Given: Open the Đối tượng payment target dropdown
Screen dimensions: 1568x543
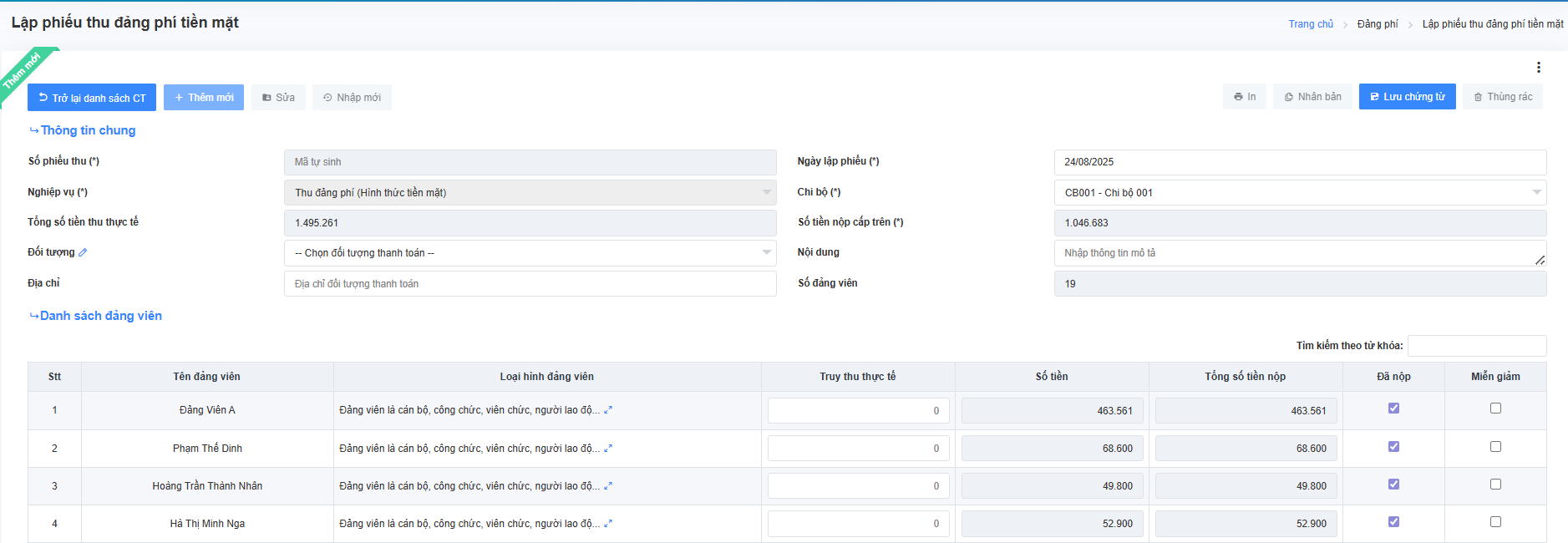Looking at the screenshot, I should coord(530,253).
